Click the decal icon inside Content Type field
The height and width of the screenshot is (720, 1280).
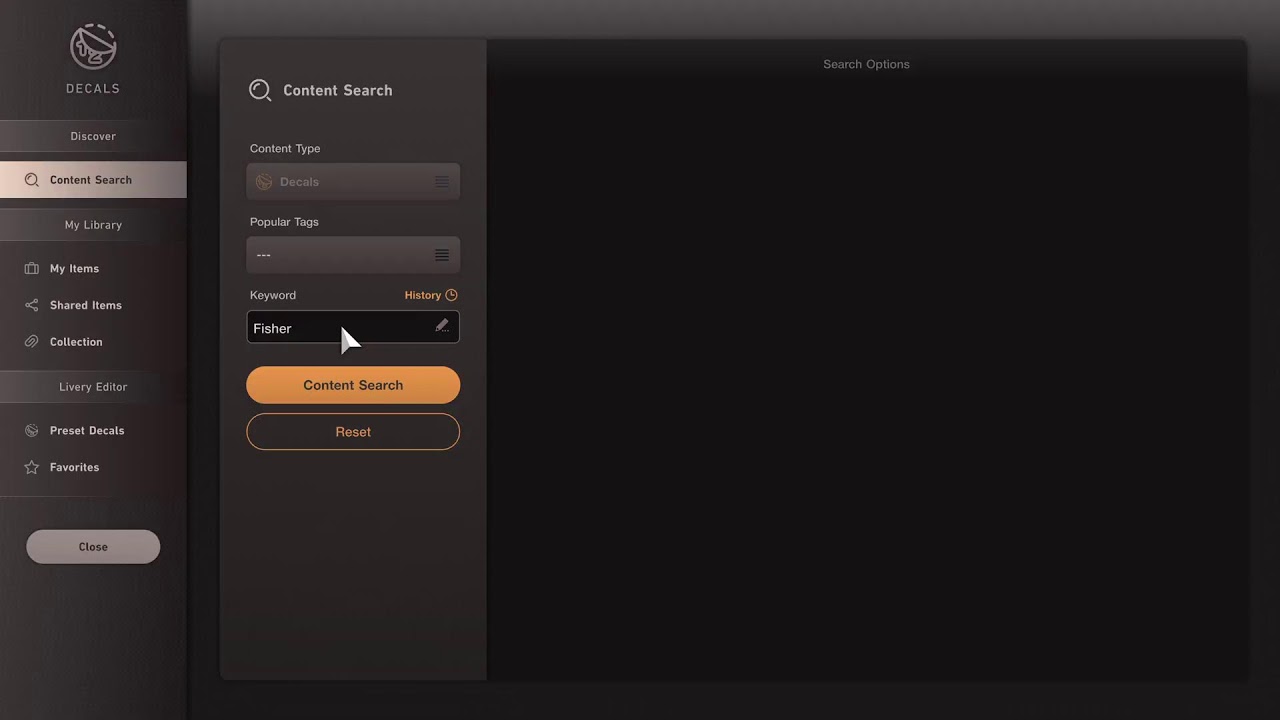(264, 182)
